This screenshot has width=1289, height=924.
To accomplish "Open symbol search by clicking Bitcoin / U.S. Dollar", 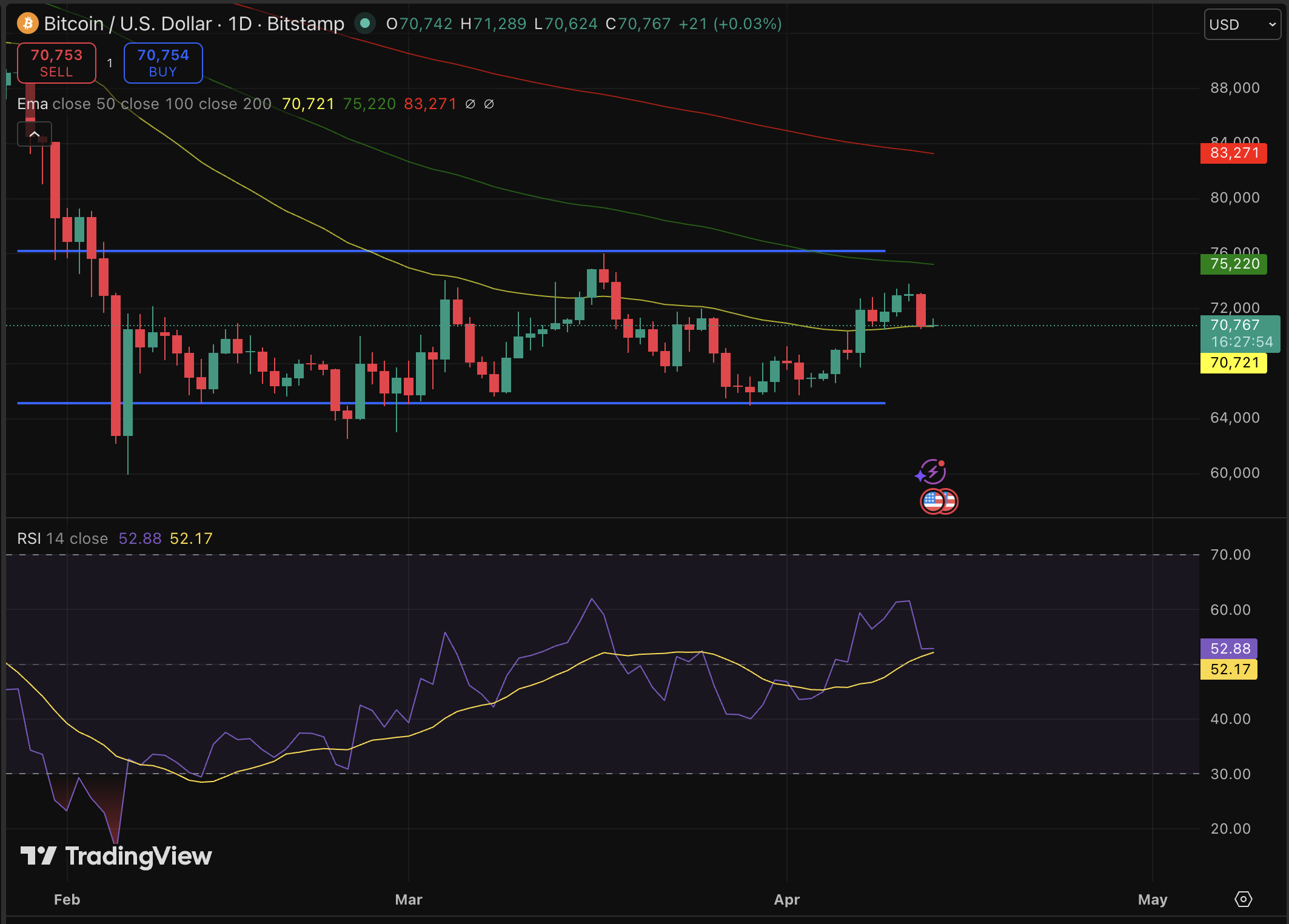I will pos(127,24).
